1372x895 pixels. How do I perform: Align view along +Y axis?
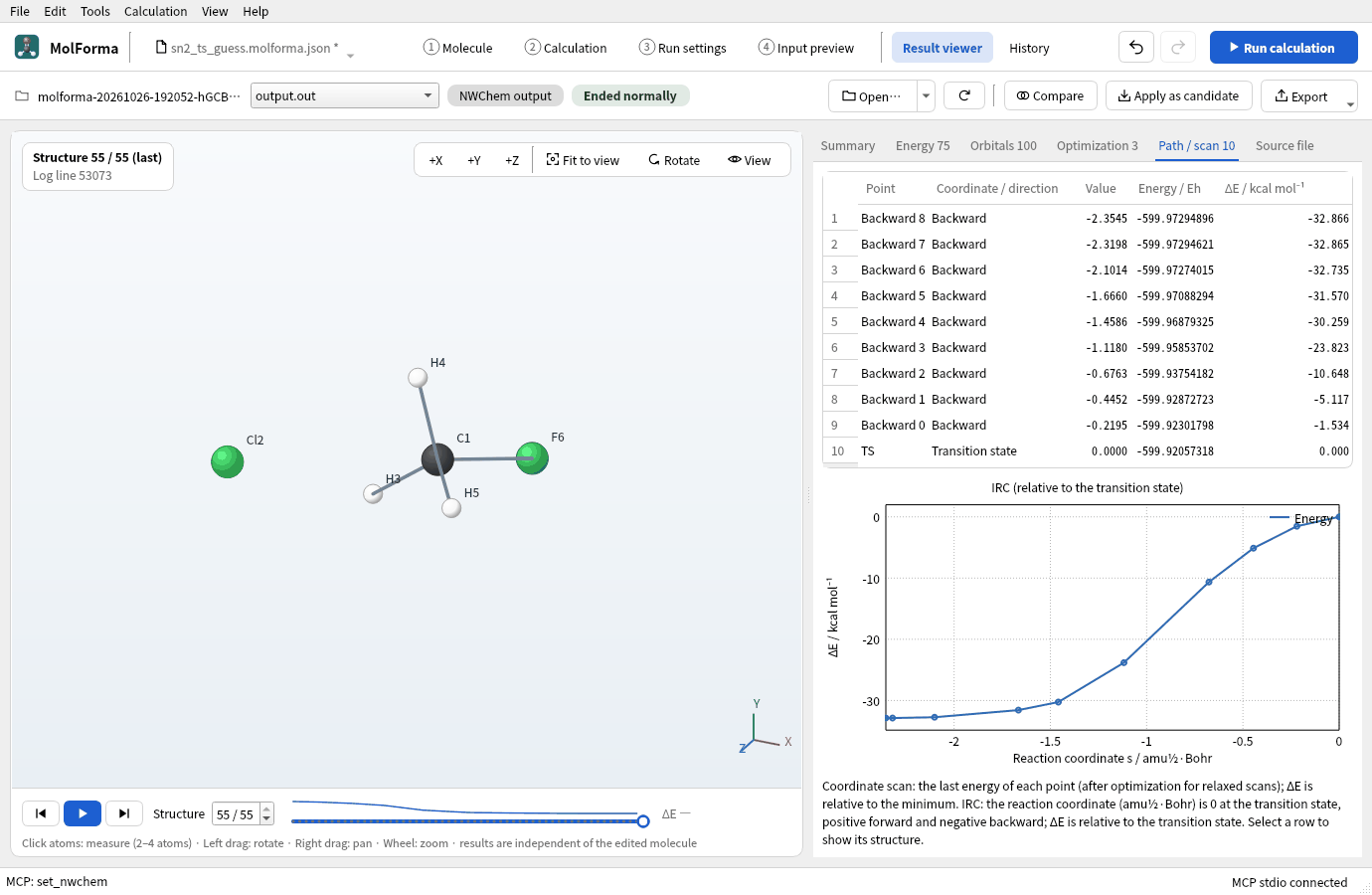tap(474, 160)
